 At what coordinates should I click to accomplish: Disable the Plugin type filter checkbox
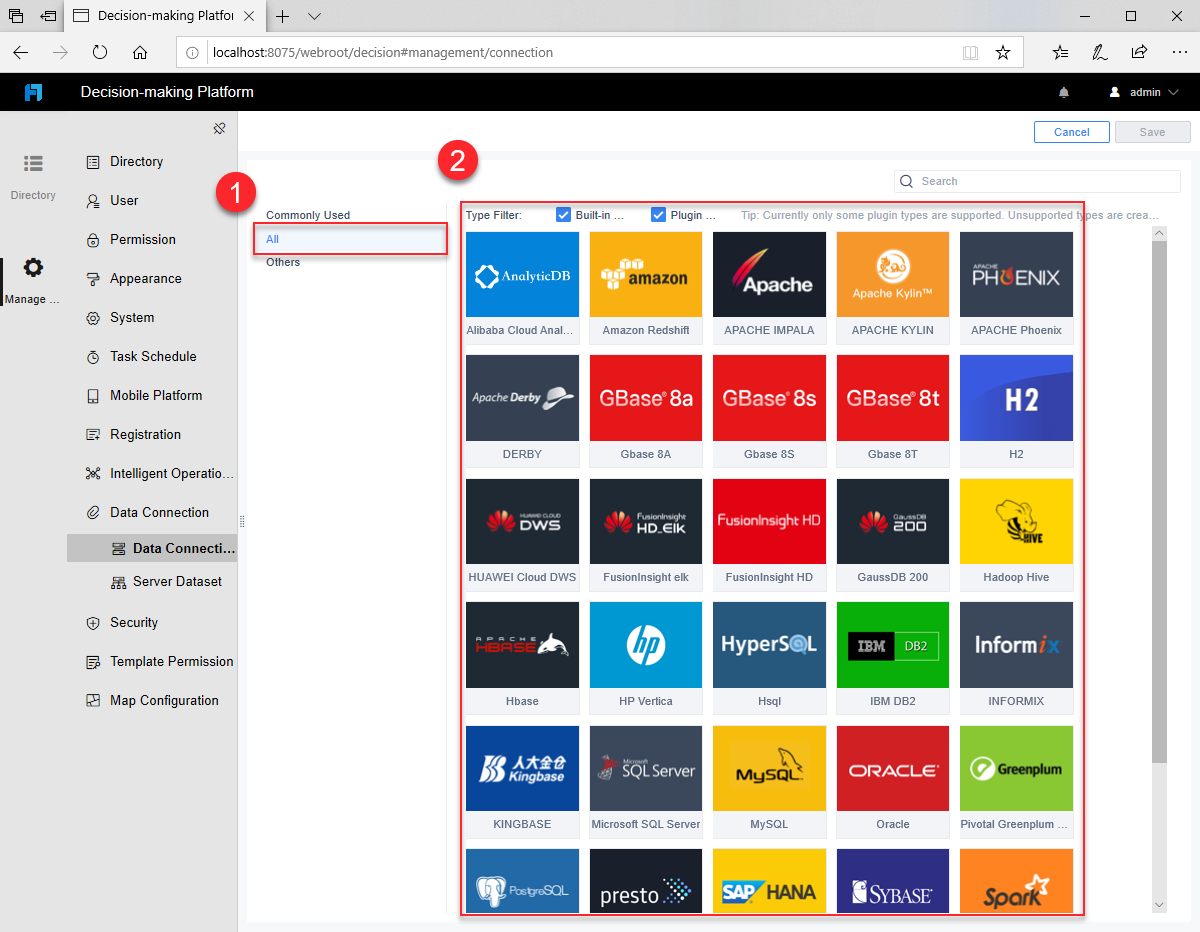tap(658, 214)
